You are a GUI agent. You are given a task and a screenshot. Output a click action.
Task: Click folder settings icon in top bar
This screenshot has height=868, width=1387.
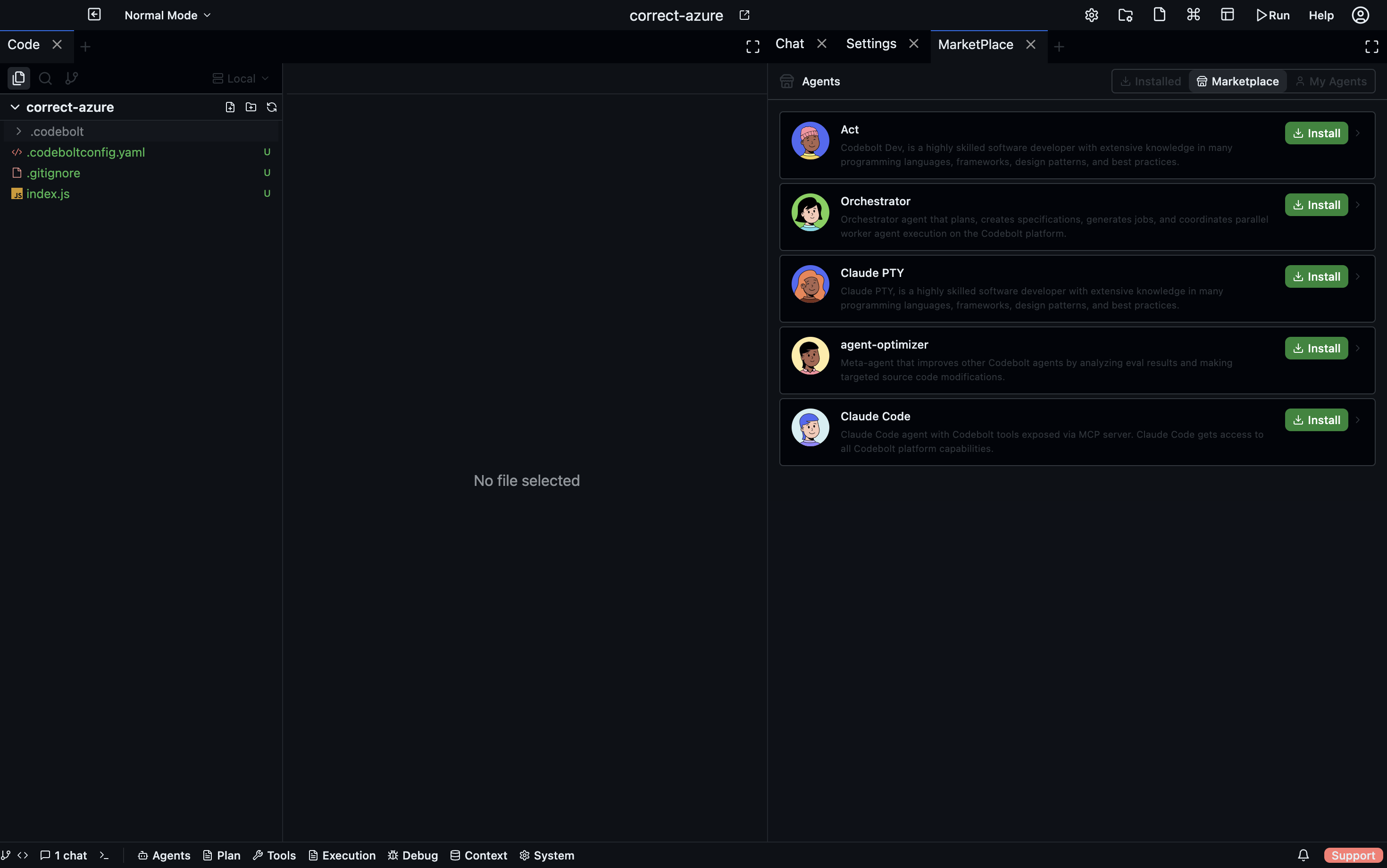[1125, 15]
